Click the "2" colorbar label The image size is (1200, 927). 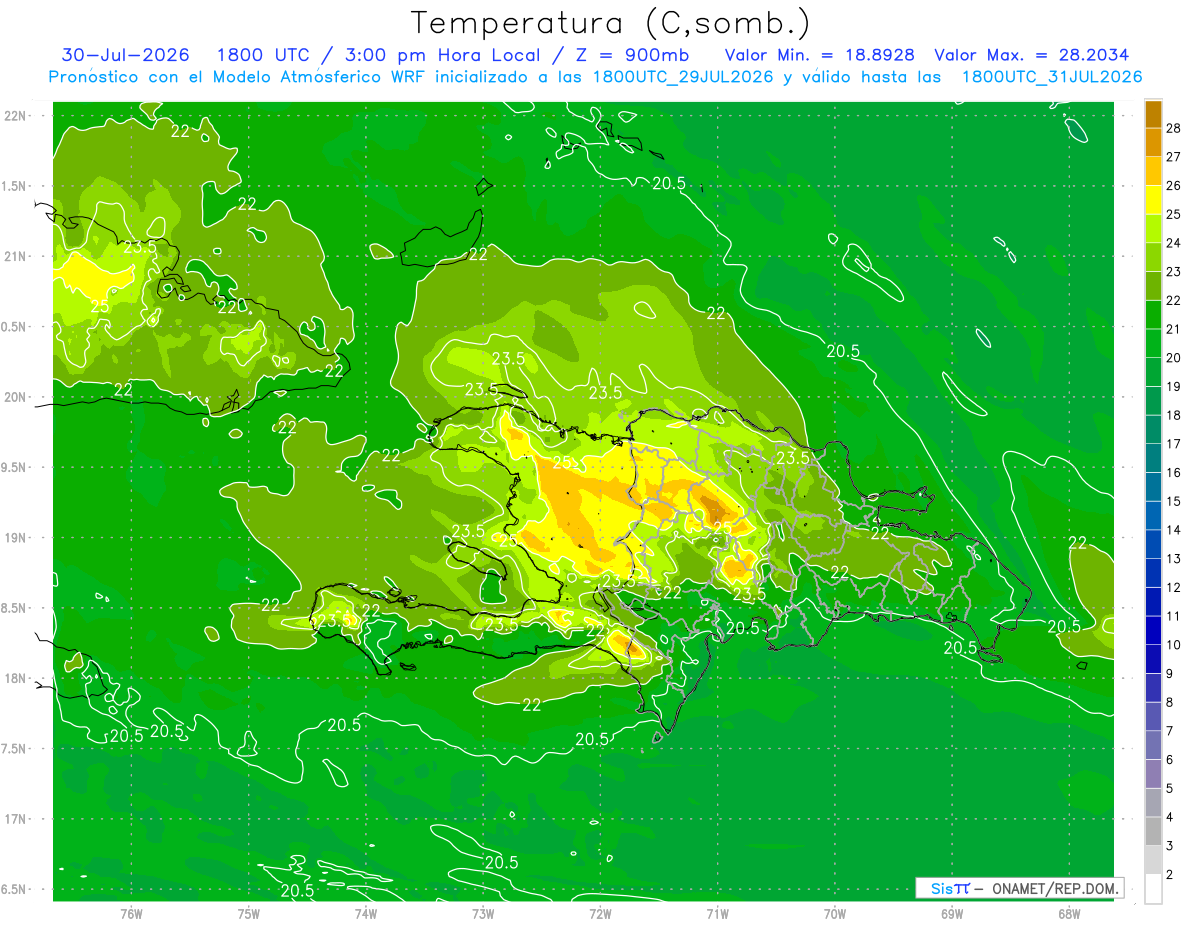click(x=1171, y=874)
